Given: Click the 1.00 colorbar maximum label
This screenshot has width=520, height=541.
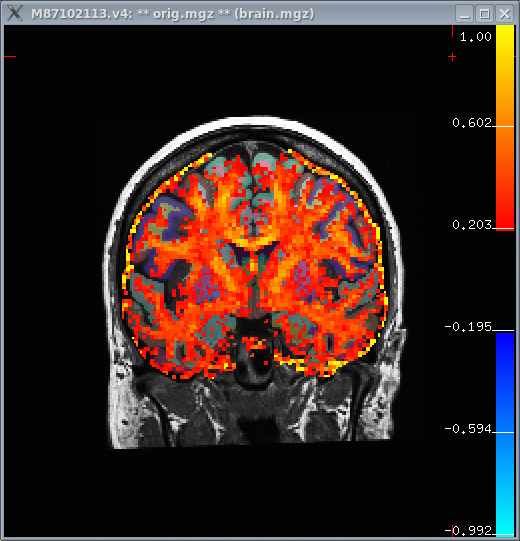Looking at the screenshot, I should pos(475,37).
